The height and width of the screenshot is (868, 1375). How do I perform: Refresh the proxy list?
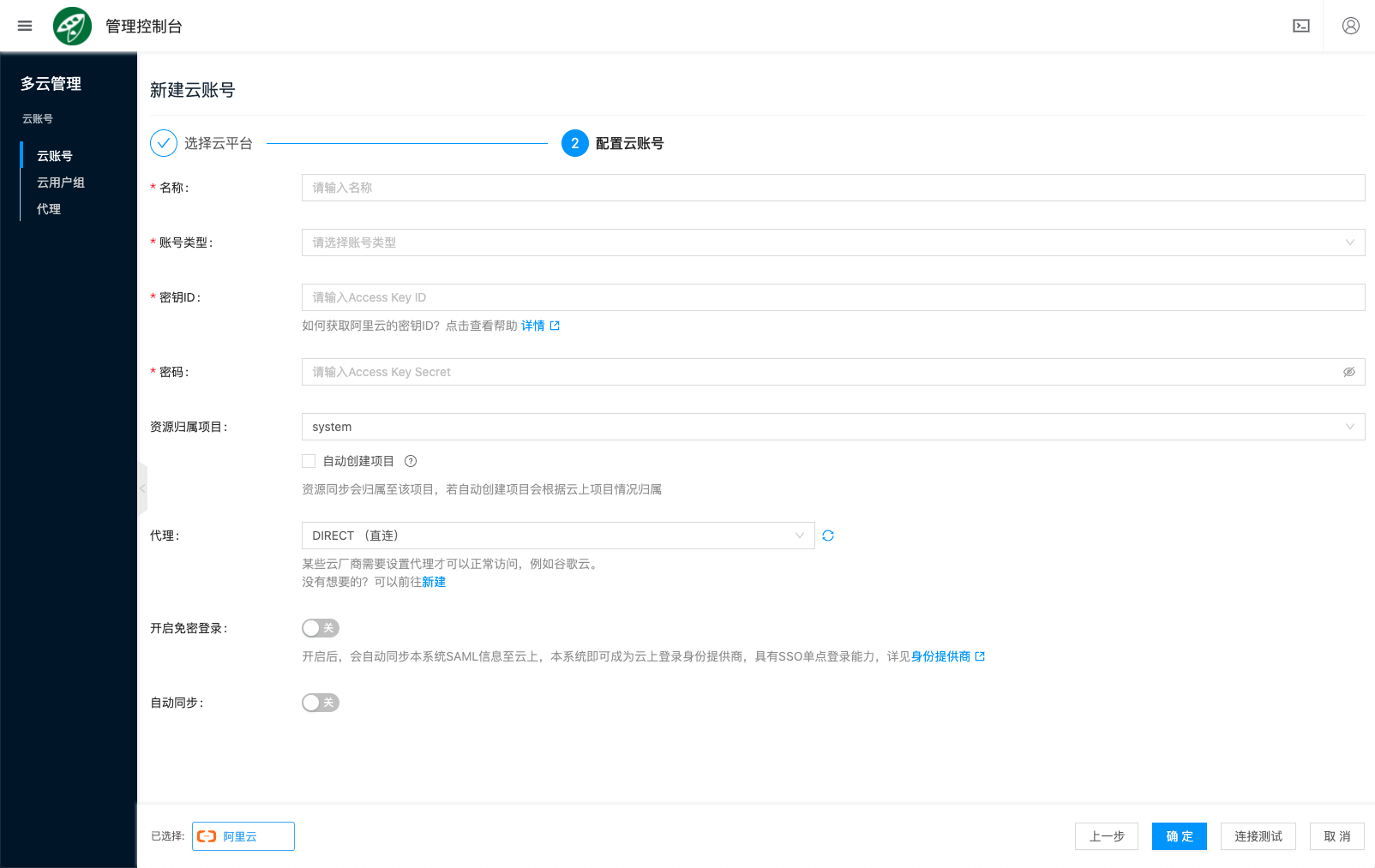(828, 536)
